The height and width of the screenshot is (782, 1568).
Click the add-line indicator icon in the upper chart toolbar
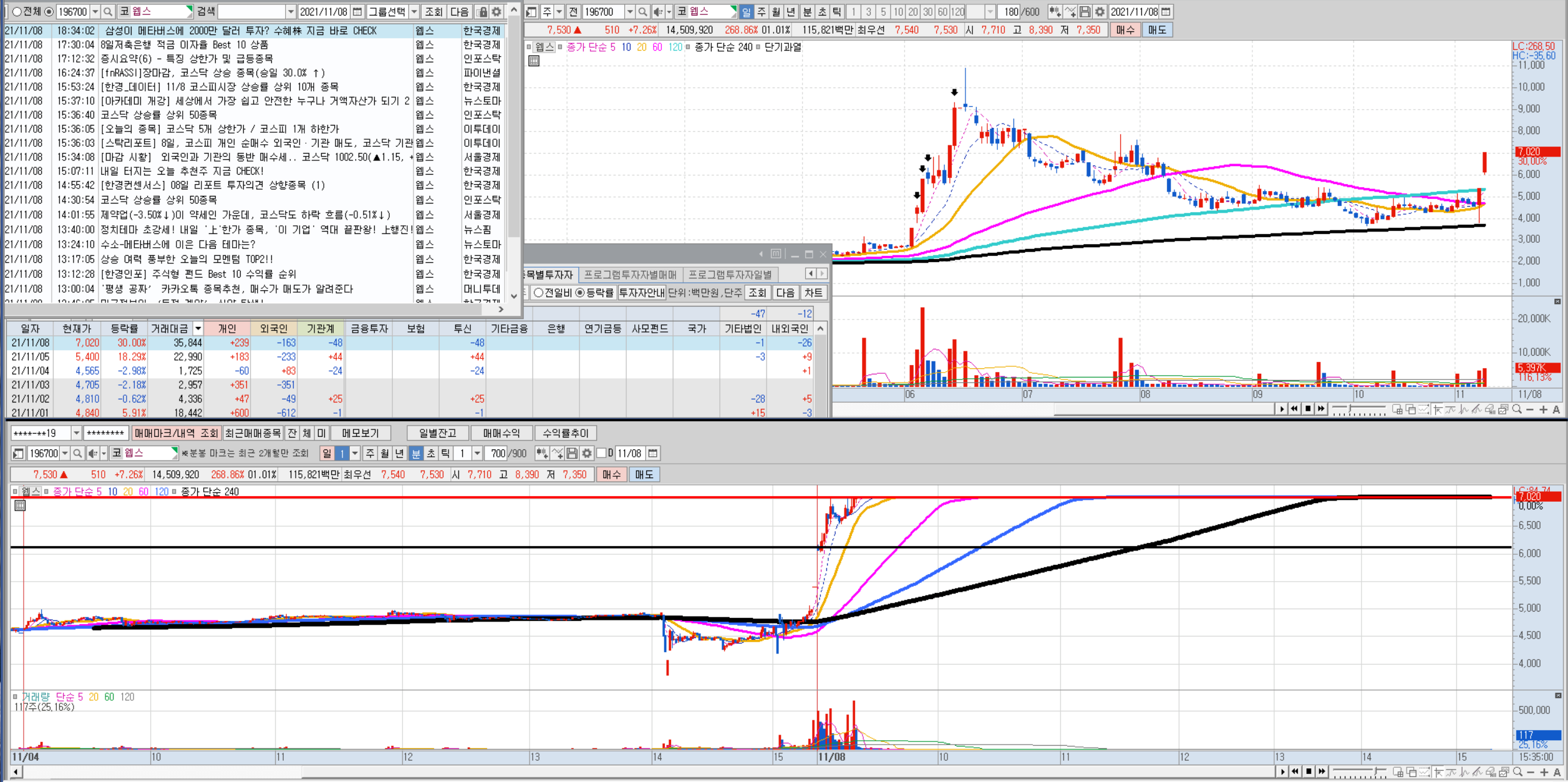tap(1070, 12)
